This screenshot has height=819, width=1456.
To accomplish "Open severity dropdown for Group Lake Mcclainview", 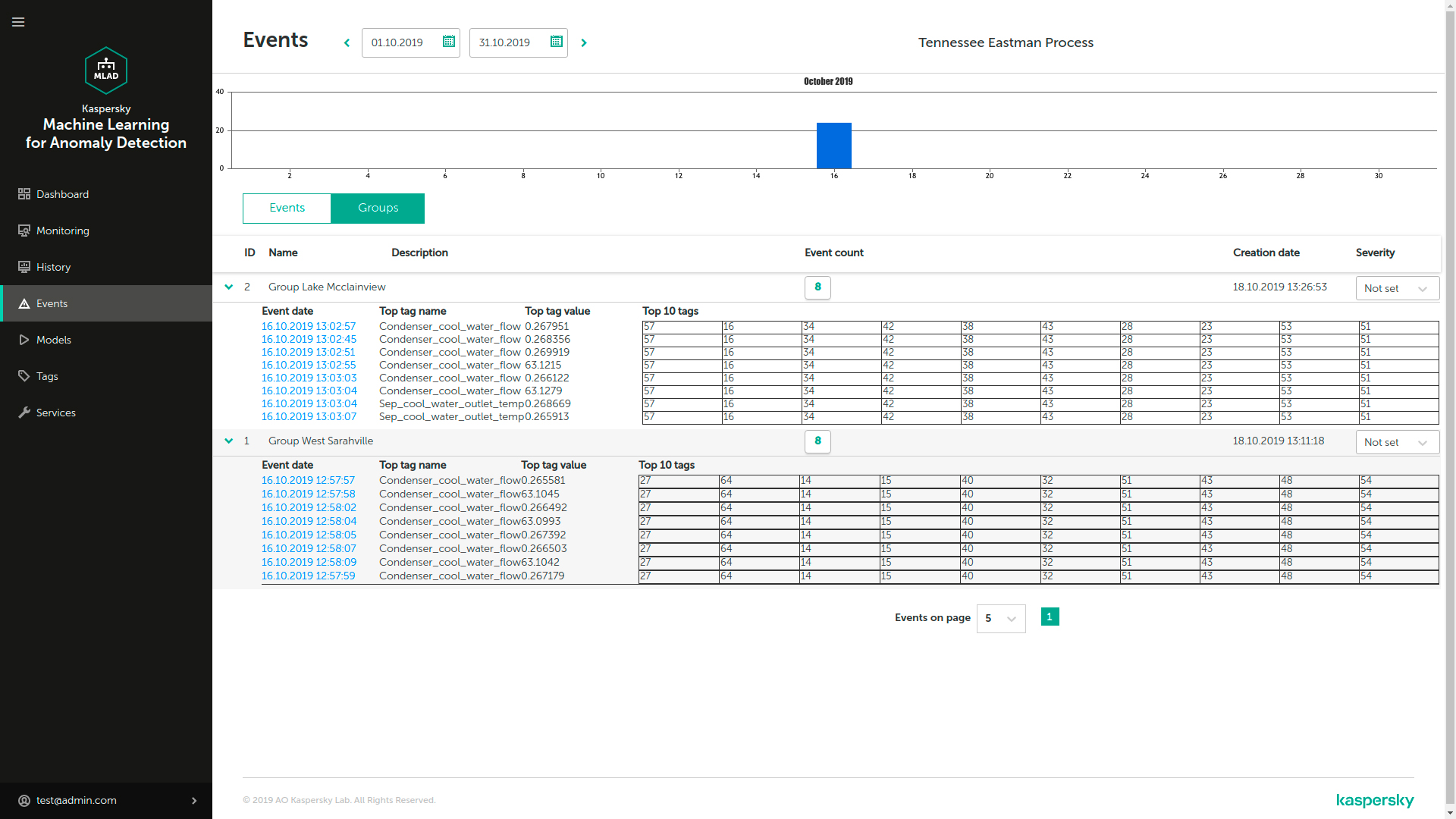I will pyautogui.click(x=1397, y=289).
